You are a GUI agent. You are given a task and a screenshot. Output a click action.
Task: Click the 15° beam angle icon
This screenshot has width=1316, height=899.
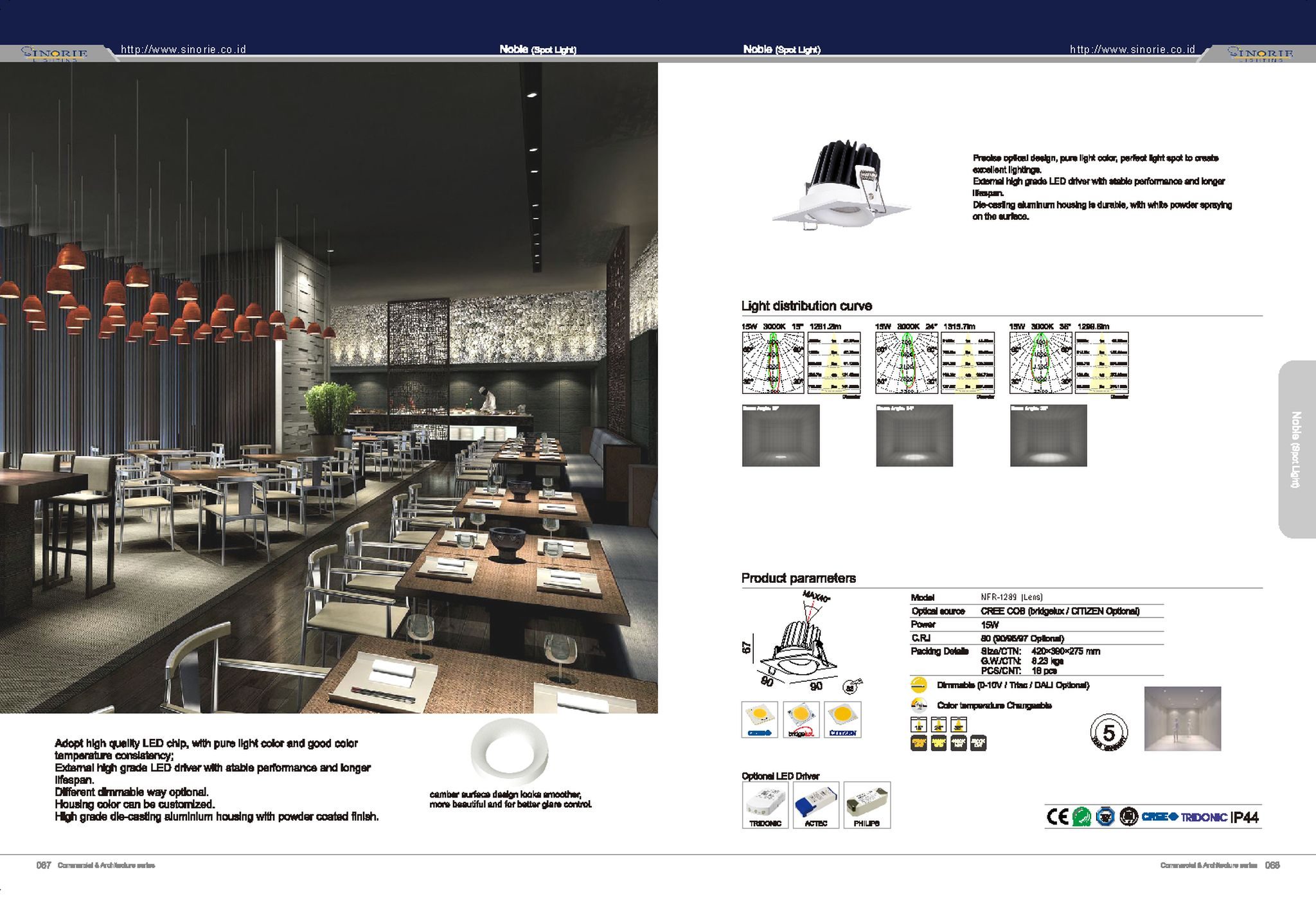click(x=918, y=725)
